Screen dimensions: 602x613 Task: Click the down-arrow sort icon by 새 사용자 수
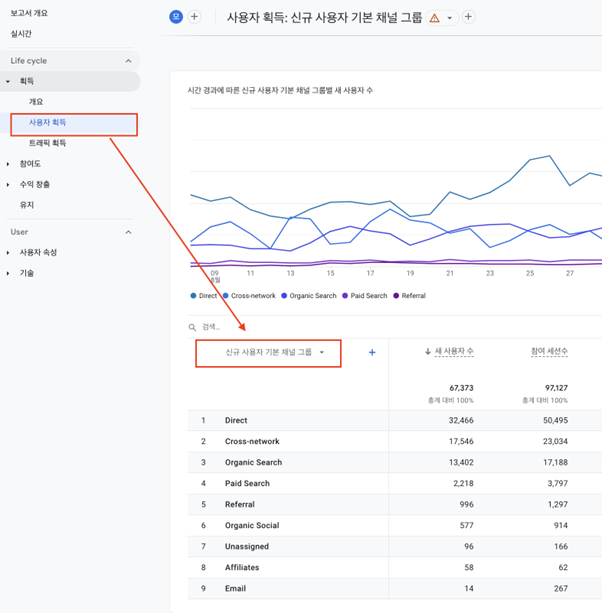(428, 352)
